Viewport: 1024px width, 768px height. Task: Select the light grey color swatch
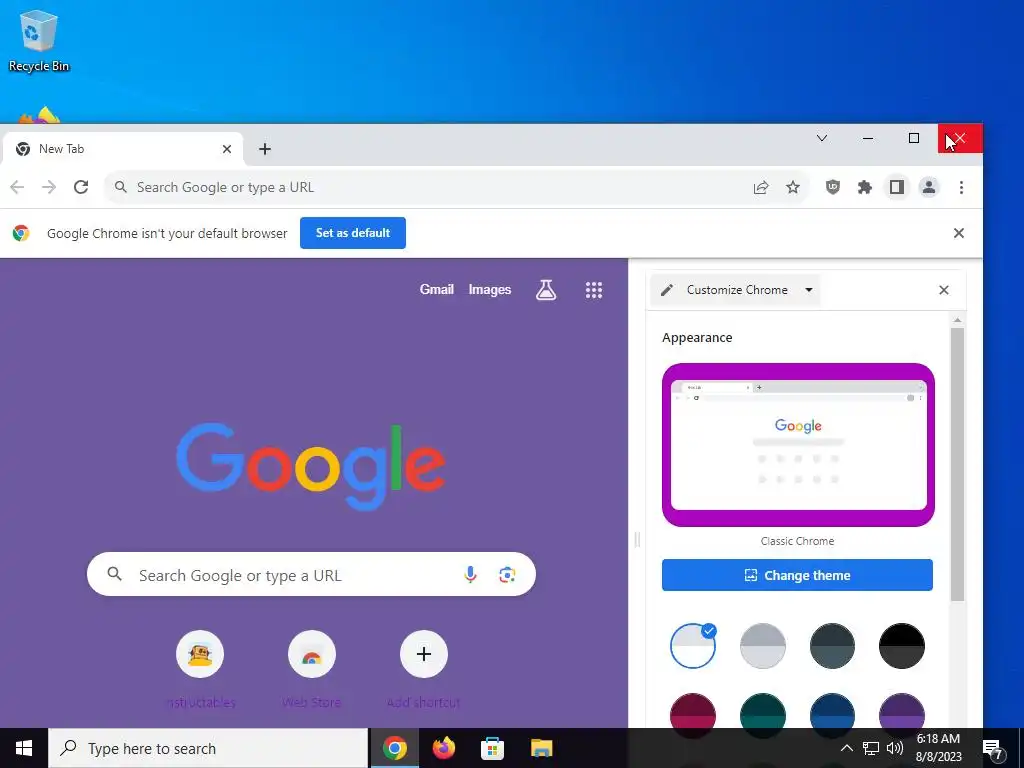click(x=763, y=645)
